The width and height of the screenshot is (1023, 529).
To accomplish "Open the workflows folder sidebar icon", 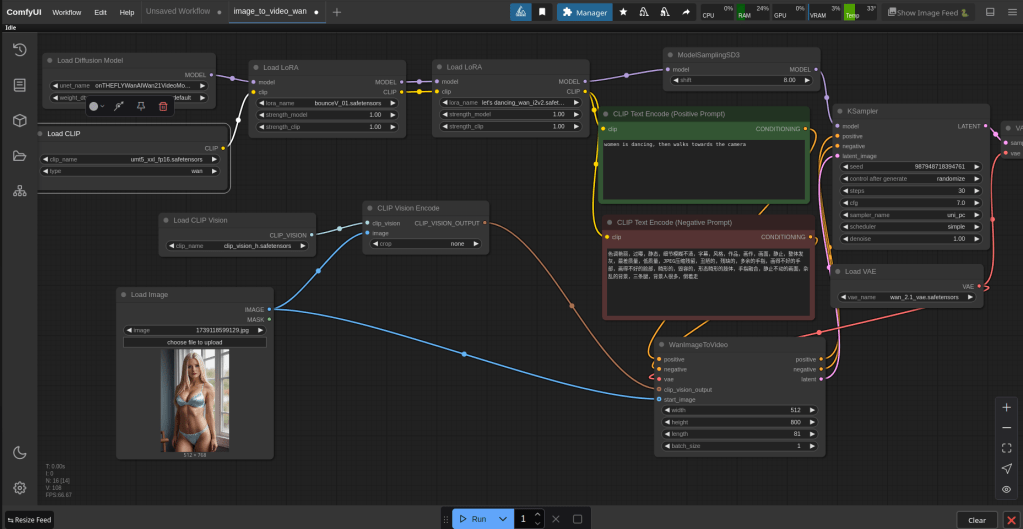I will click(x=19, y=156).
